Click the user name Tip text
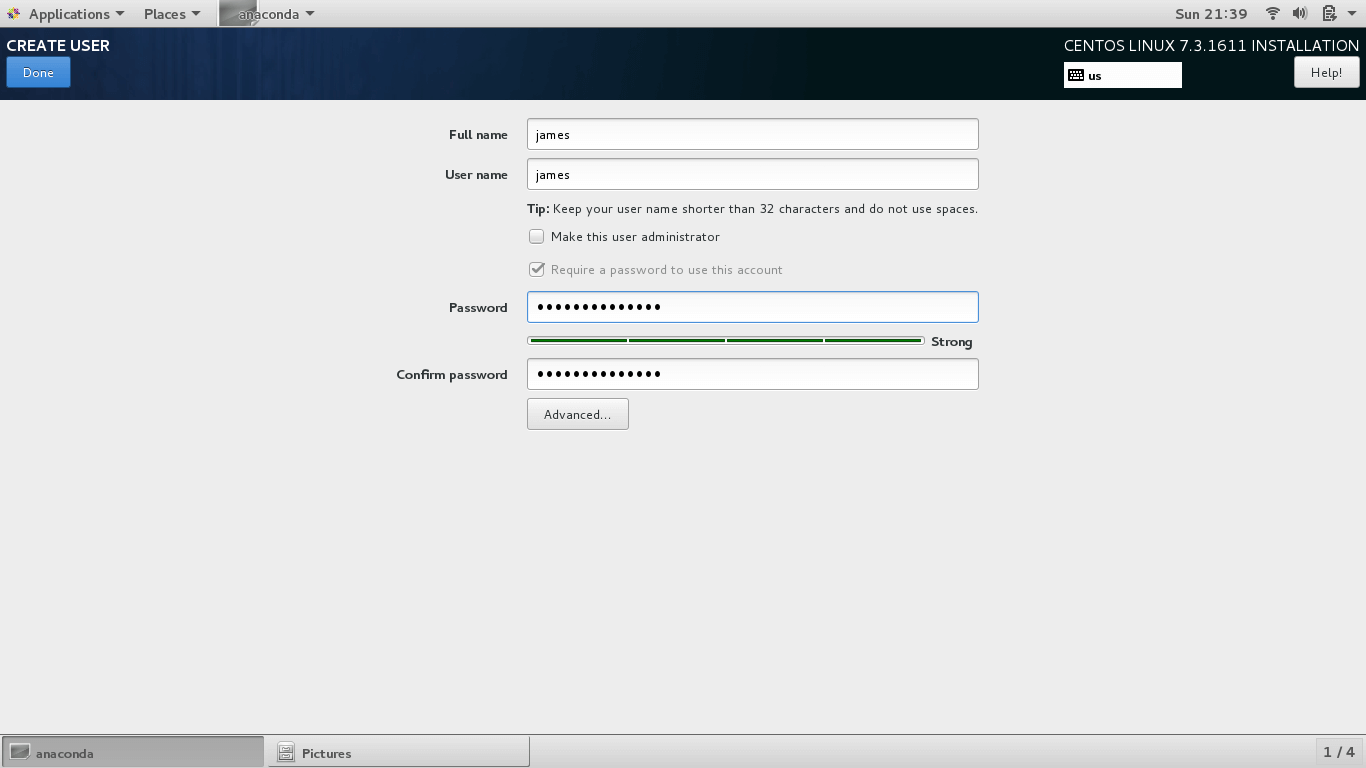1366x768 pixels. 752,209
